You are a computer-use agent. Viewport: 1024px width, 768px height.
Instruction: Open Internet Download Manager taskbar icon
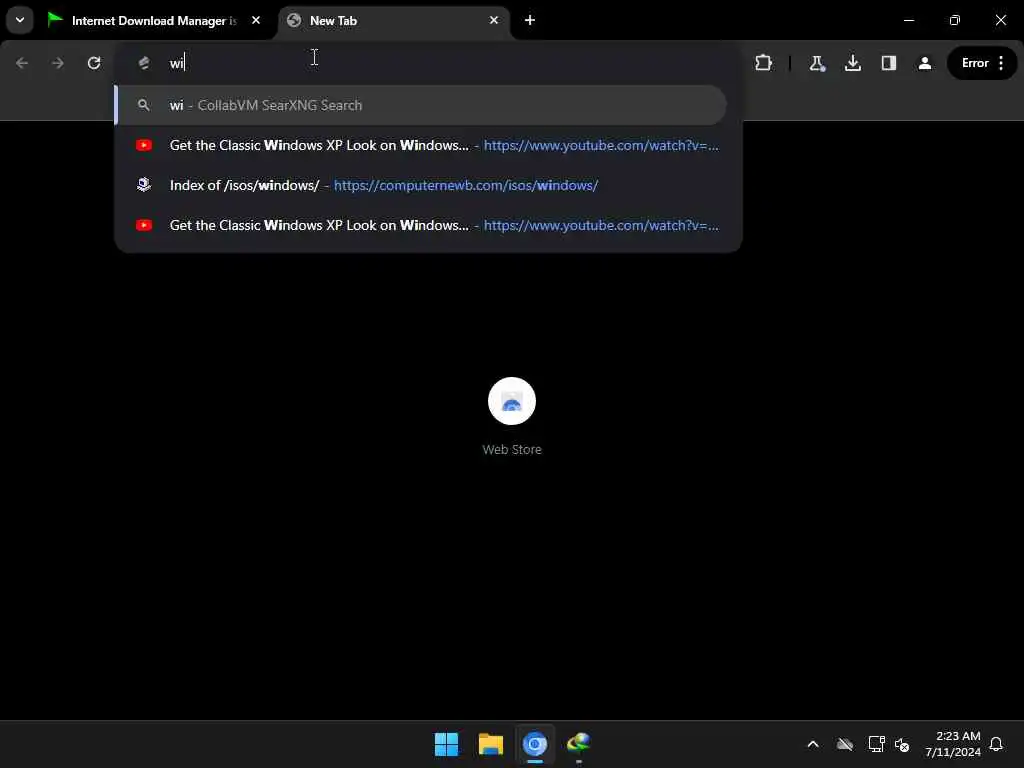point(579,744)
